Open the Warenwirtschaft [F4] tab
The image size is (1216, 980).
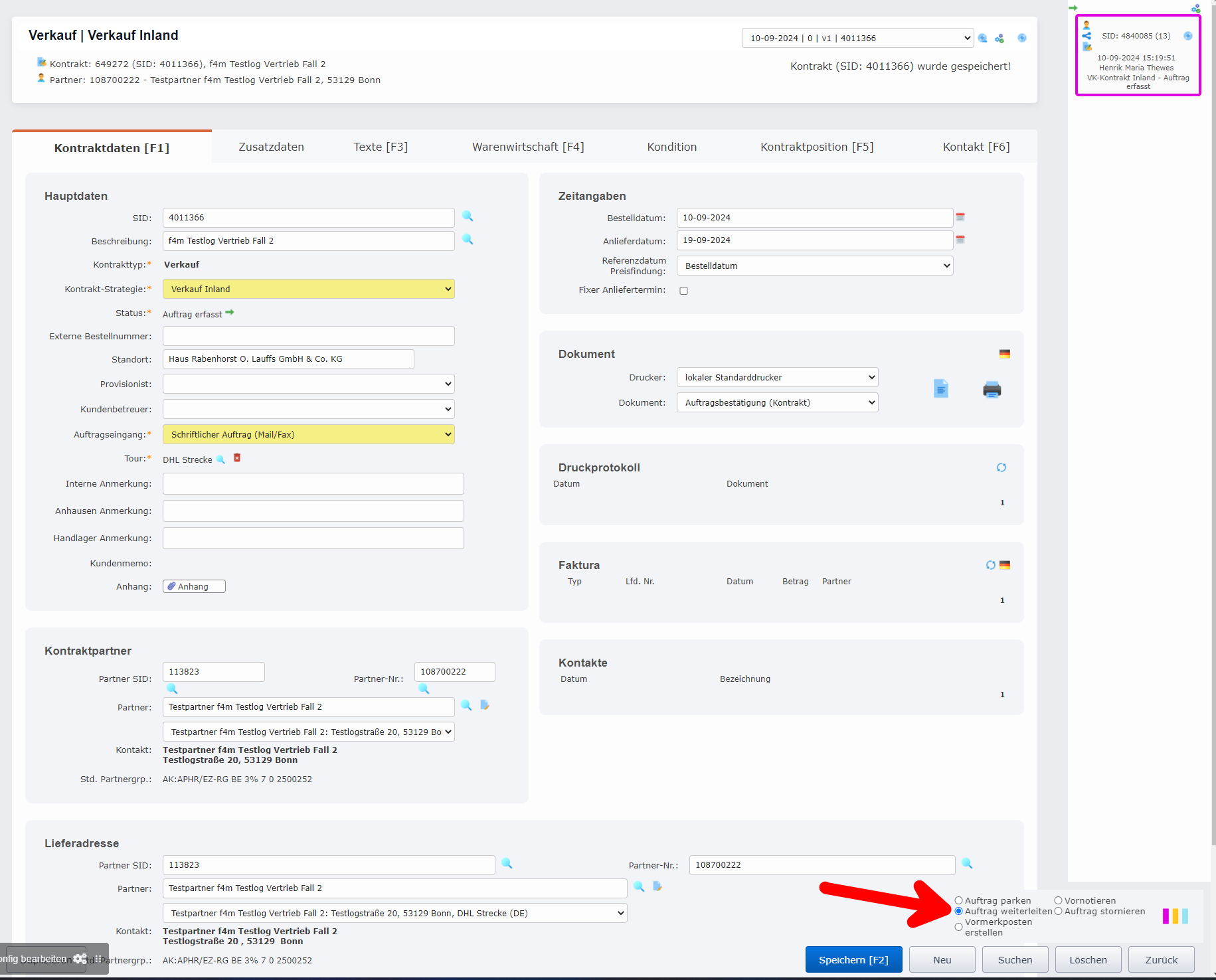point(528,147)
